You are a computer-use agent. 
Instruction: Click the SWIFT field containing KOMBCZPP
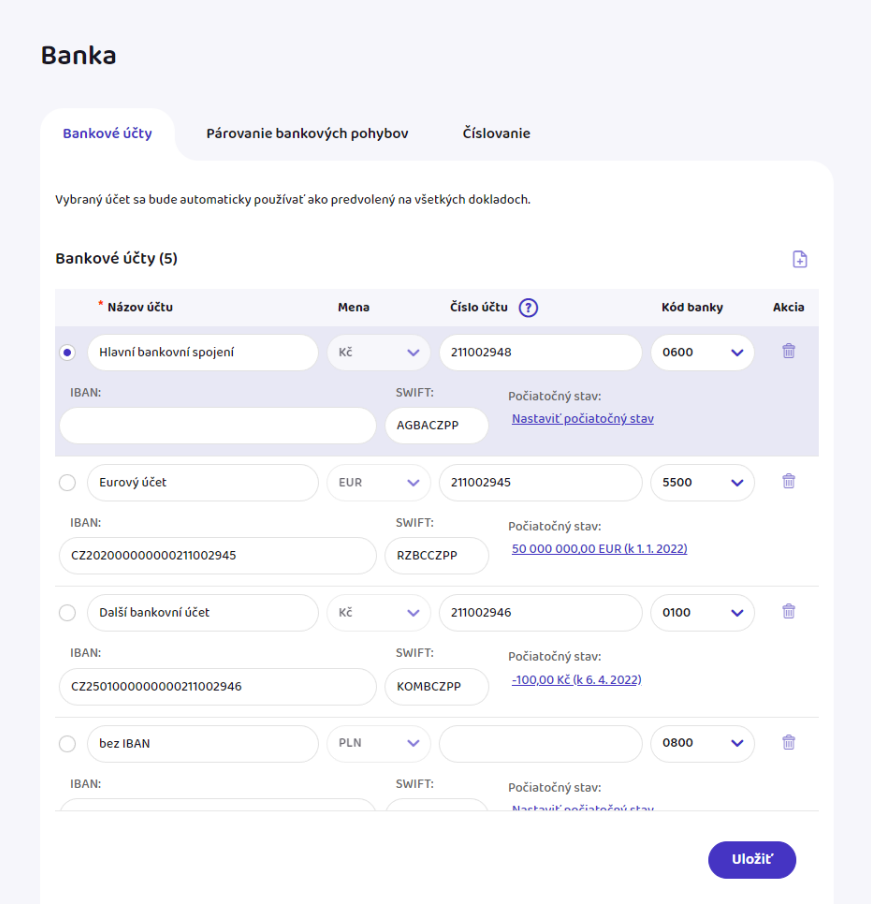coord(436,687)
